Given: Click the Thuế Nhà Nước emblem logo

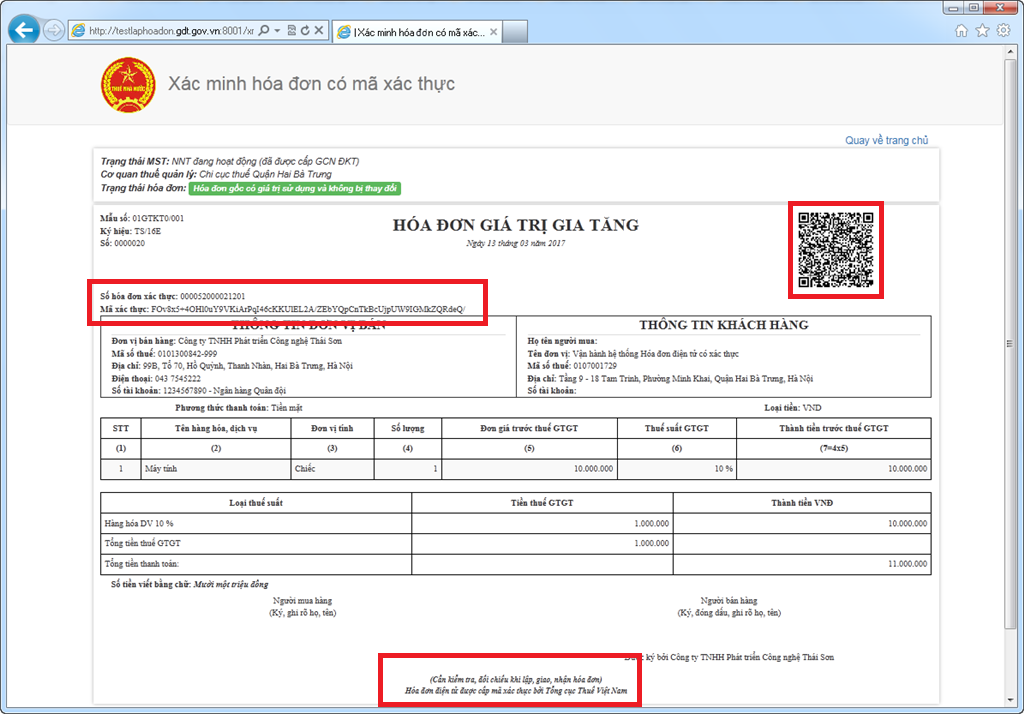Looking at the screenshot, I should point(128,85).
